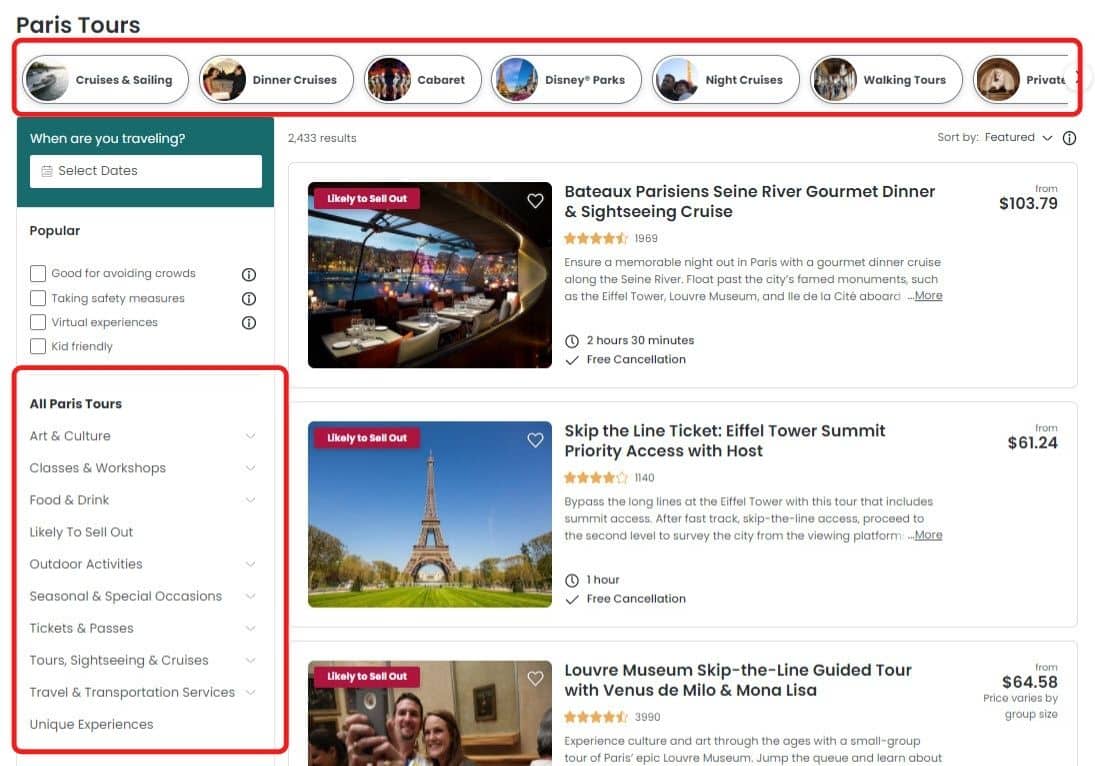Open Unique Experiences category link
Screen dimensions: 1095x766
click(x=91, y=725)
